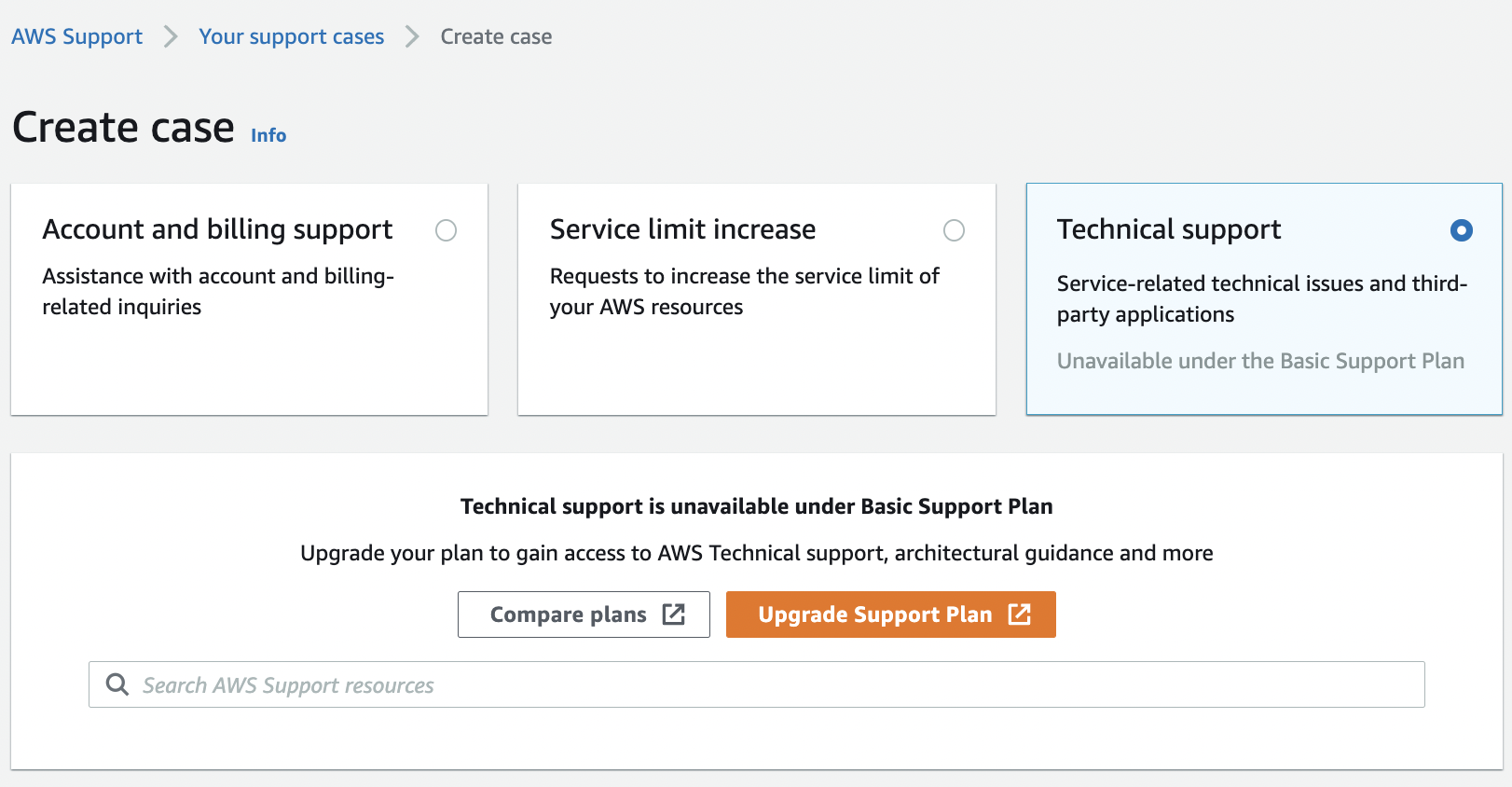1512x787 pixels.
Task: Click the external link icon on Compare plans
Action: pyautogui.click(x=674, y=614)
